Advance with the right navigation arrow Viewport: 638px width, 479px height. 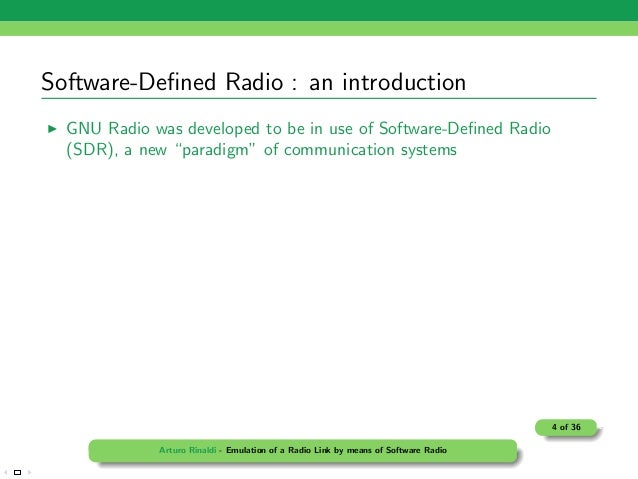(x=29, y=472)
